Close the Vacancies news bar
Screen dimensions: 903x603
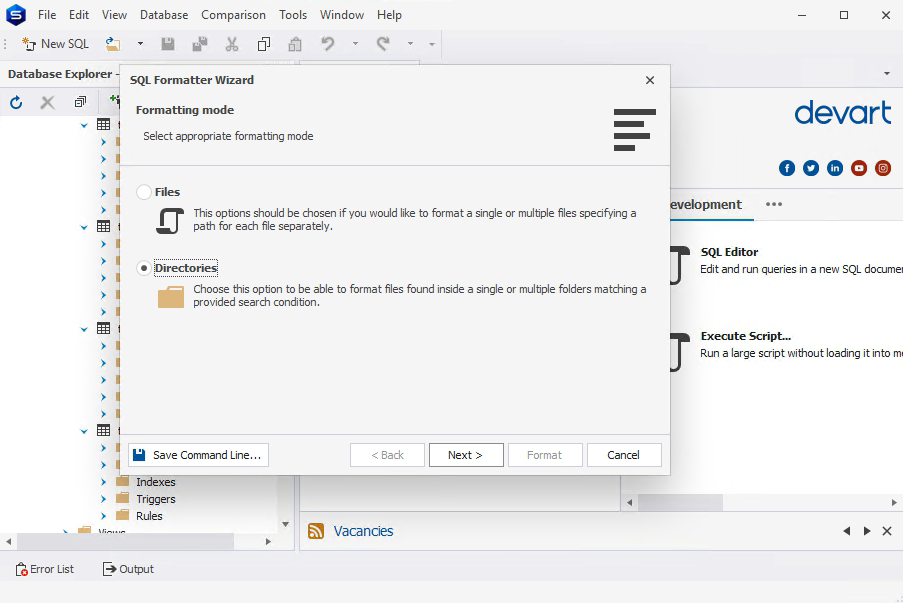coord(887,531)
